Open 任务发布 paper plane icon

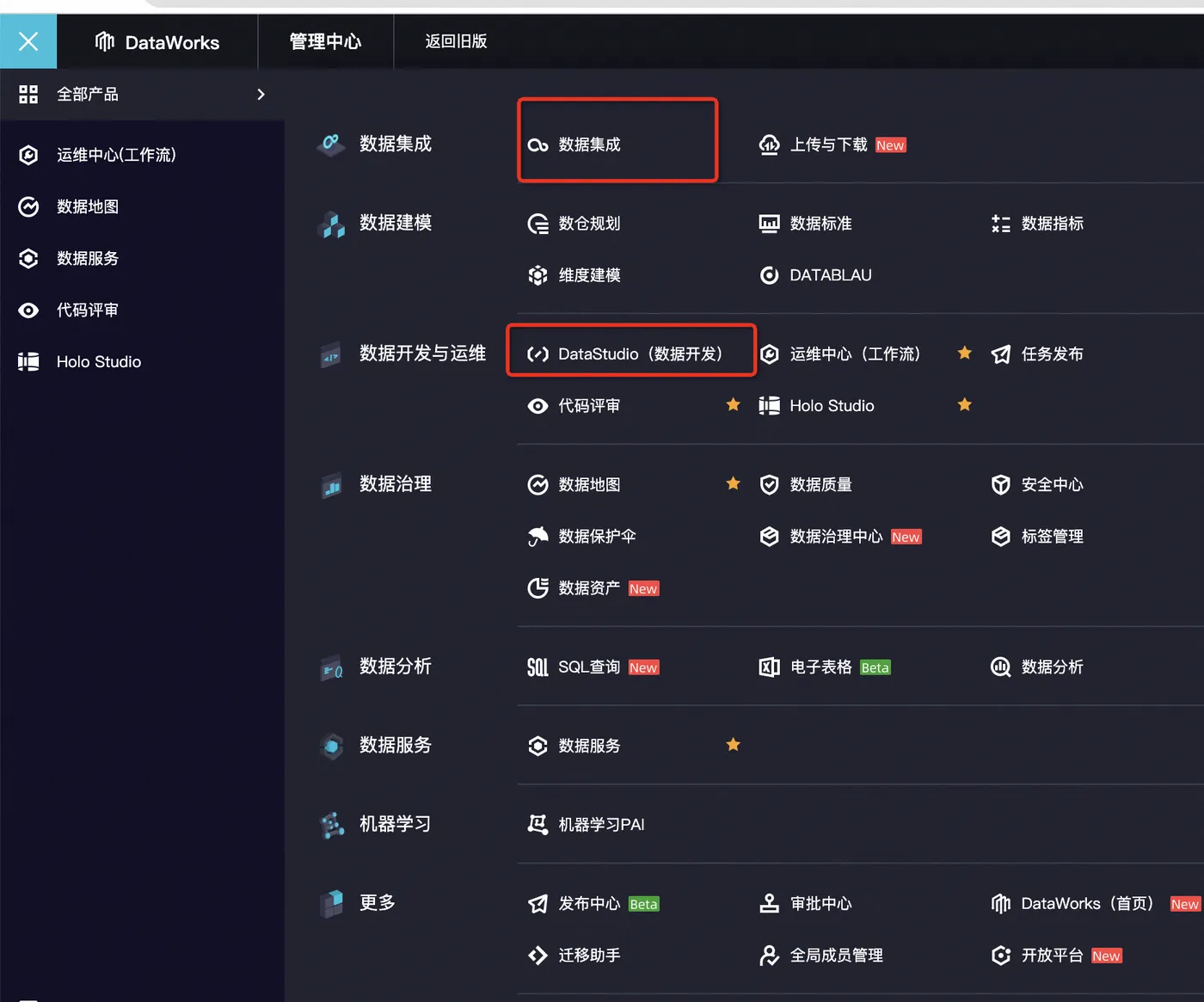click(1001, 353)
